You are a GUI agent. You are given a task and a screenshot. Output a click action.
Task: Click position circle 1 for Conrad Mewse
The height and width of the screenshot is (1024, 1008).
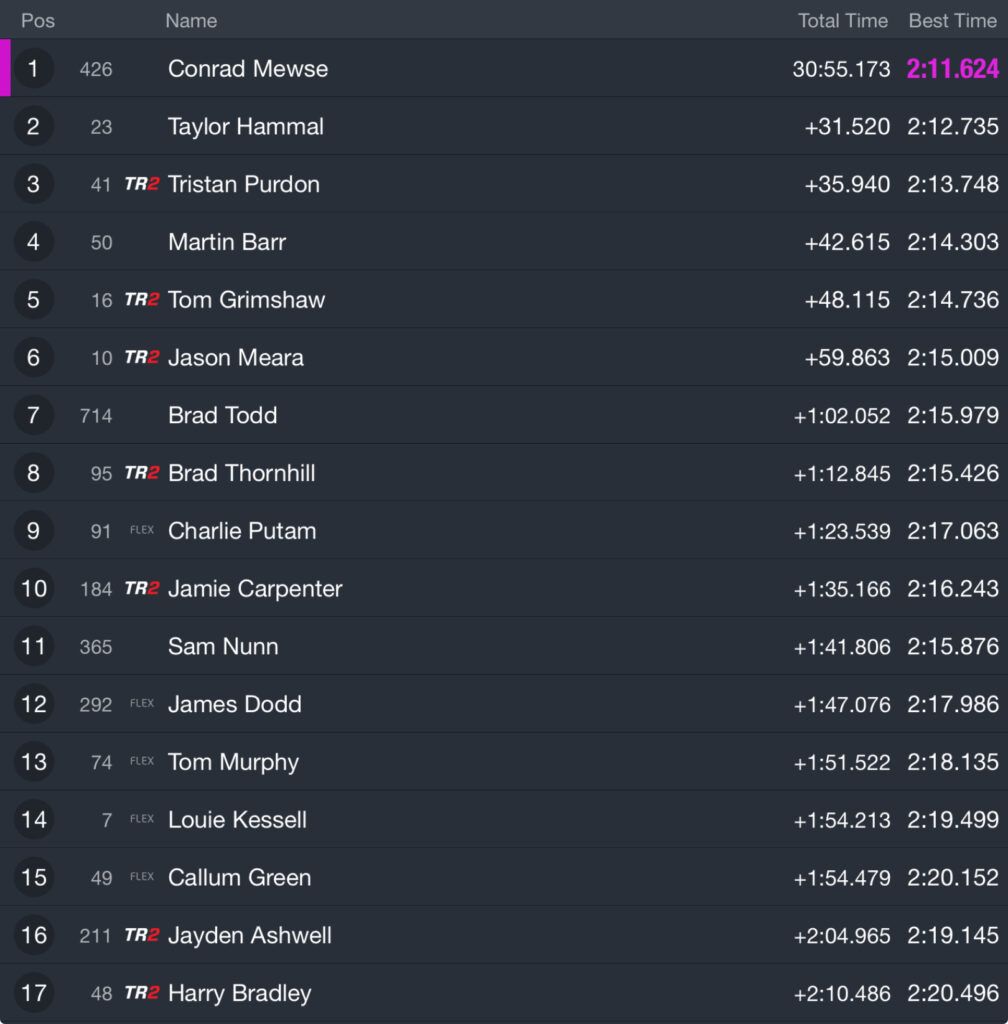tap(33, 69)
